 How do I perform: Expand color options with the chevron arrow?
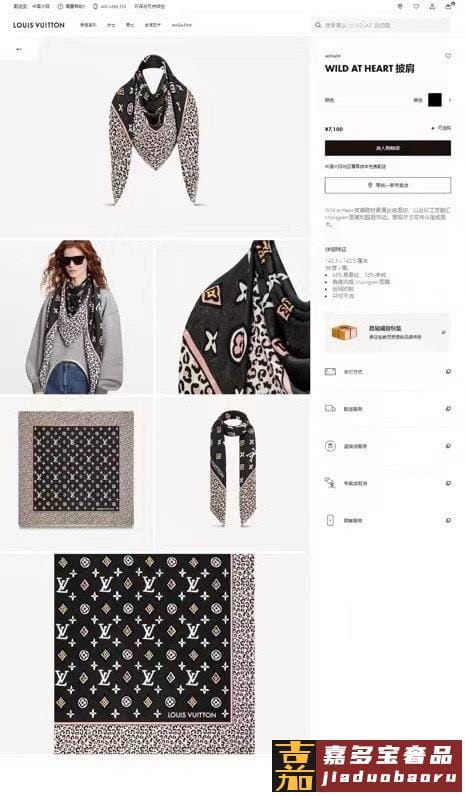pyautogui.click(x=450, y=100)
